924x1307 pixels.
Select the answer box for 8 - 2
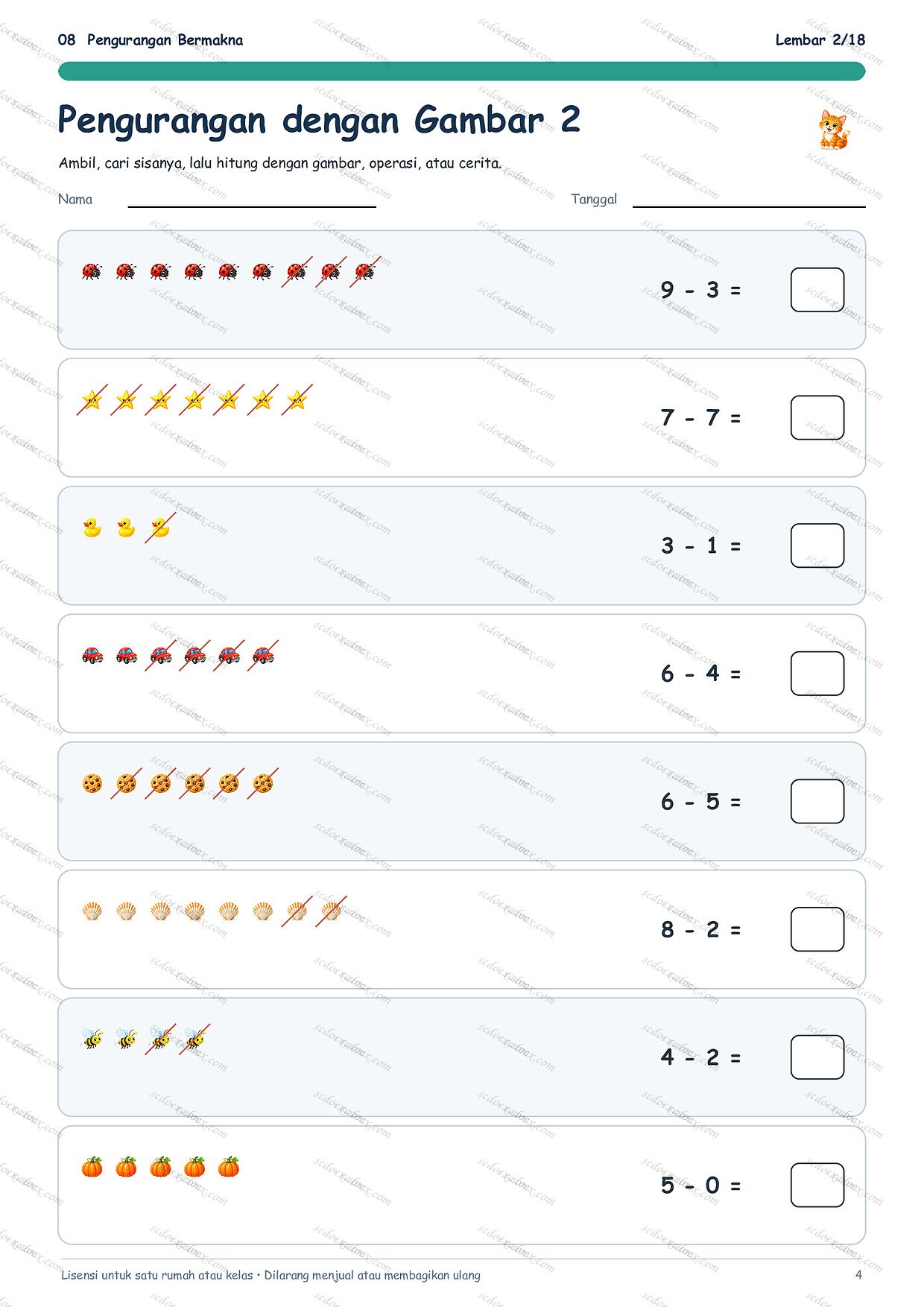[x=817, y=929]
